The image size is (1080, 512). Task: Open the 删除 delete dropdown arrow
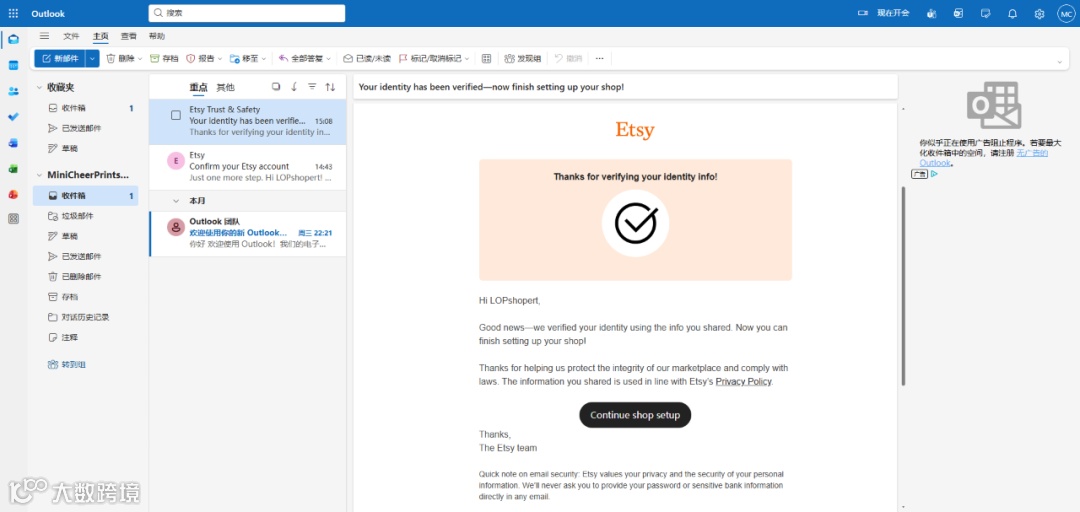click(140, 59)
